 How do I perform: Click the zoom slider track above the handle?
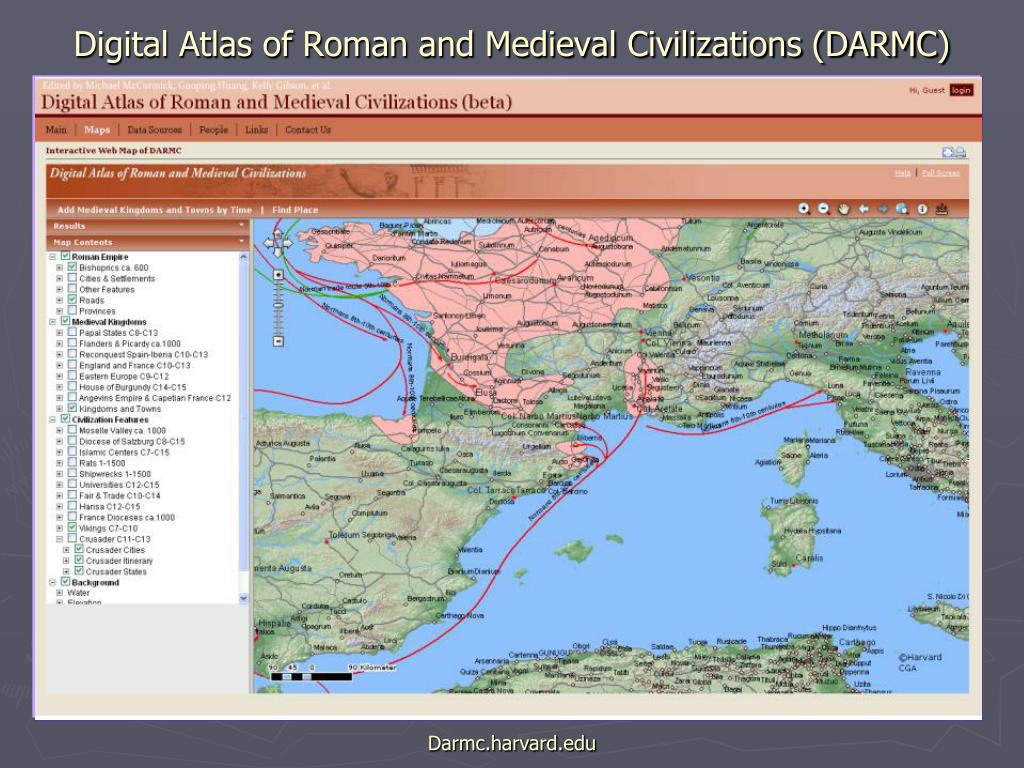pos(278,291)
